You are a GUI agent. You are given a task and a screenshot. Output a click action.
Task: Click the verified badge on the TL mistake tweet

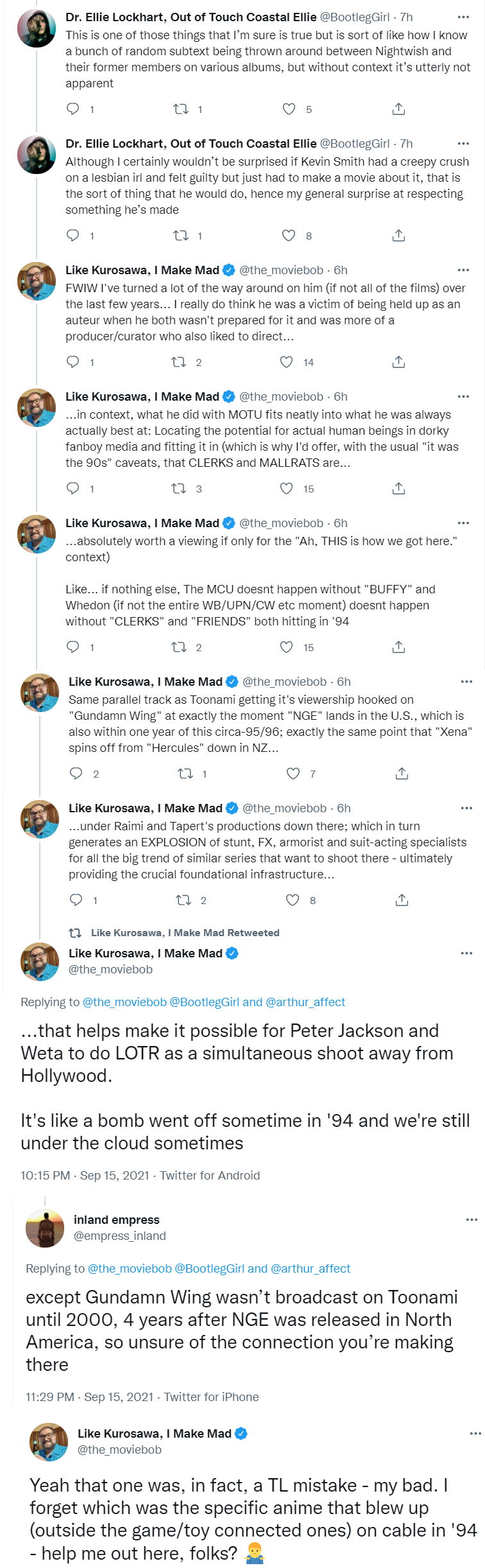tap(242, 1433)
